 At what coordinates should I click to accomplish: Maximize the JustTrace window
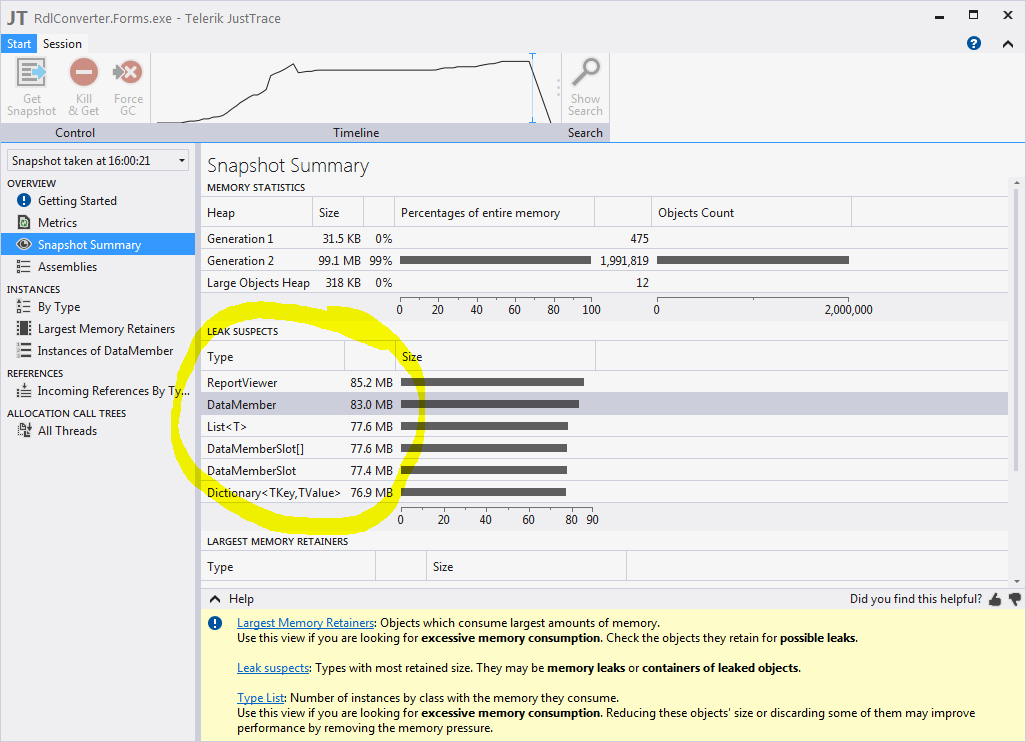(974, 16)
